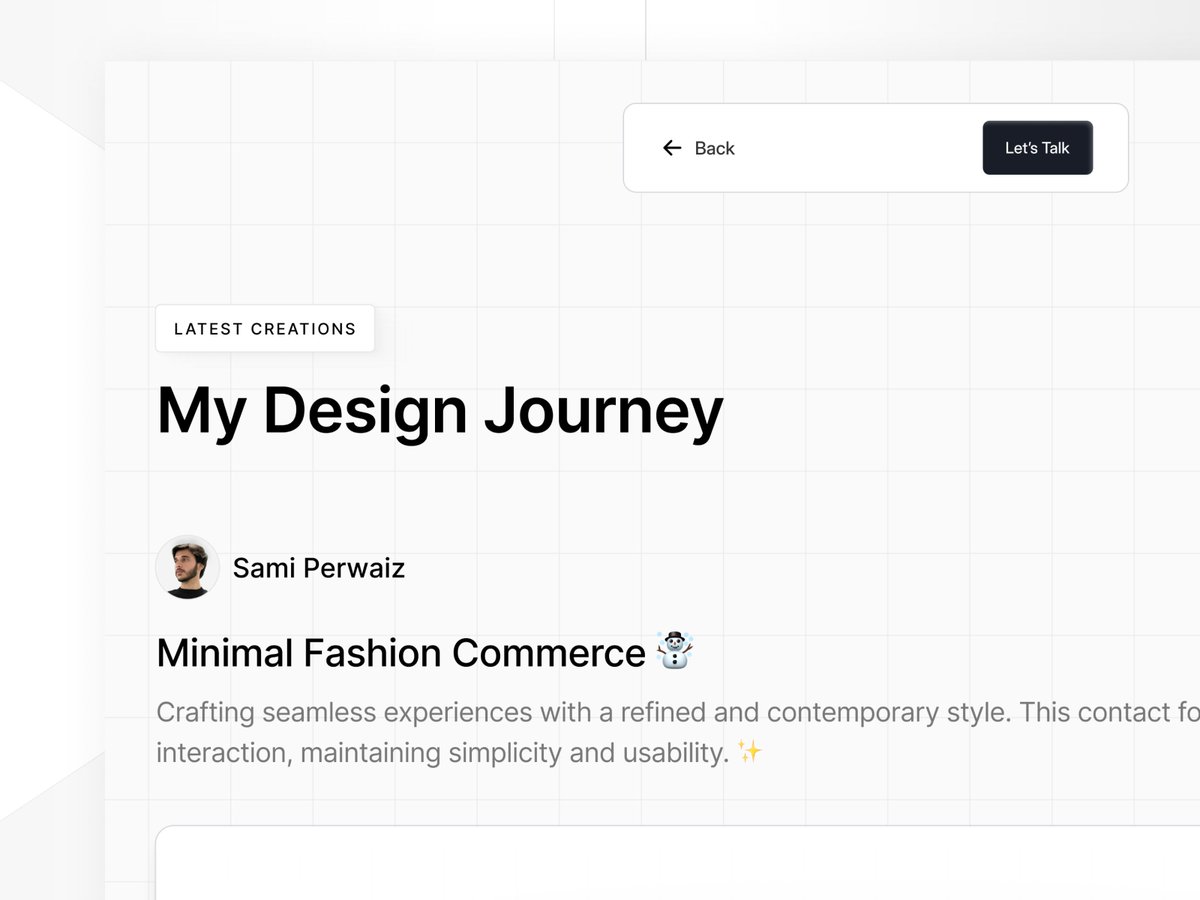Open the Let's Talk button
1200x900 pixels.
(x=1037, y=148)
